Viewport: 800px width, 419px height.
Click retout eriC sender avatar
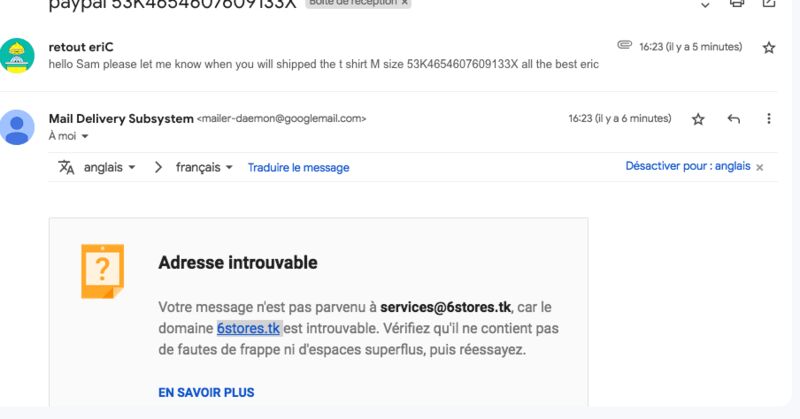tap(17, 56)
